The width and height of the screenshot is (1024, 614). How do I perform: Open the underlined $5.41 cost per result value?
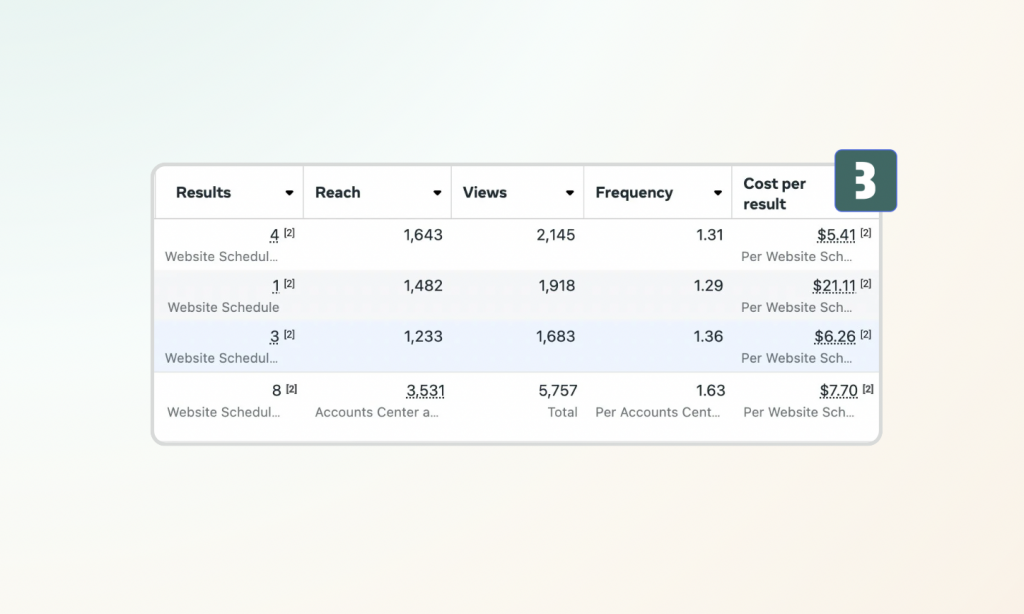click(x=836, y=235)
